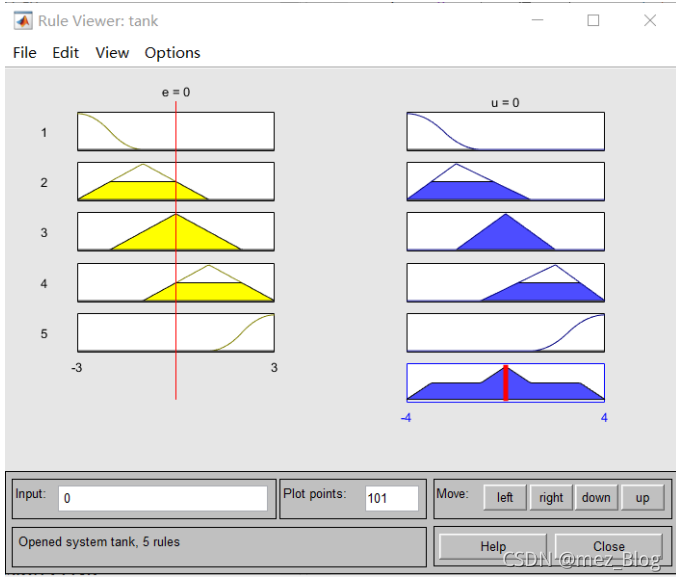Screen dimensions: 676x581
Task: Select rule number 2 label
Action: point(44,182)
